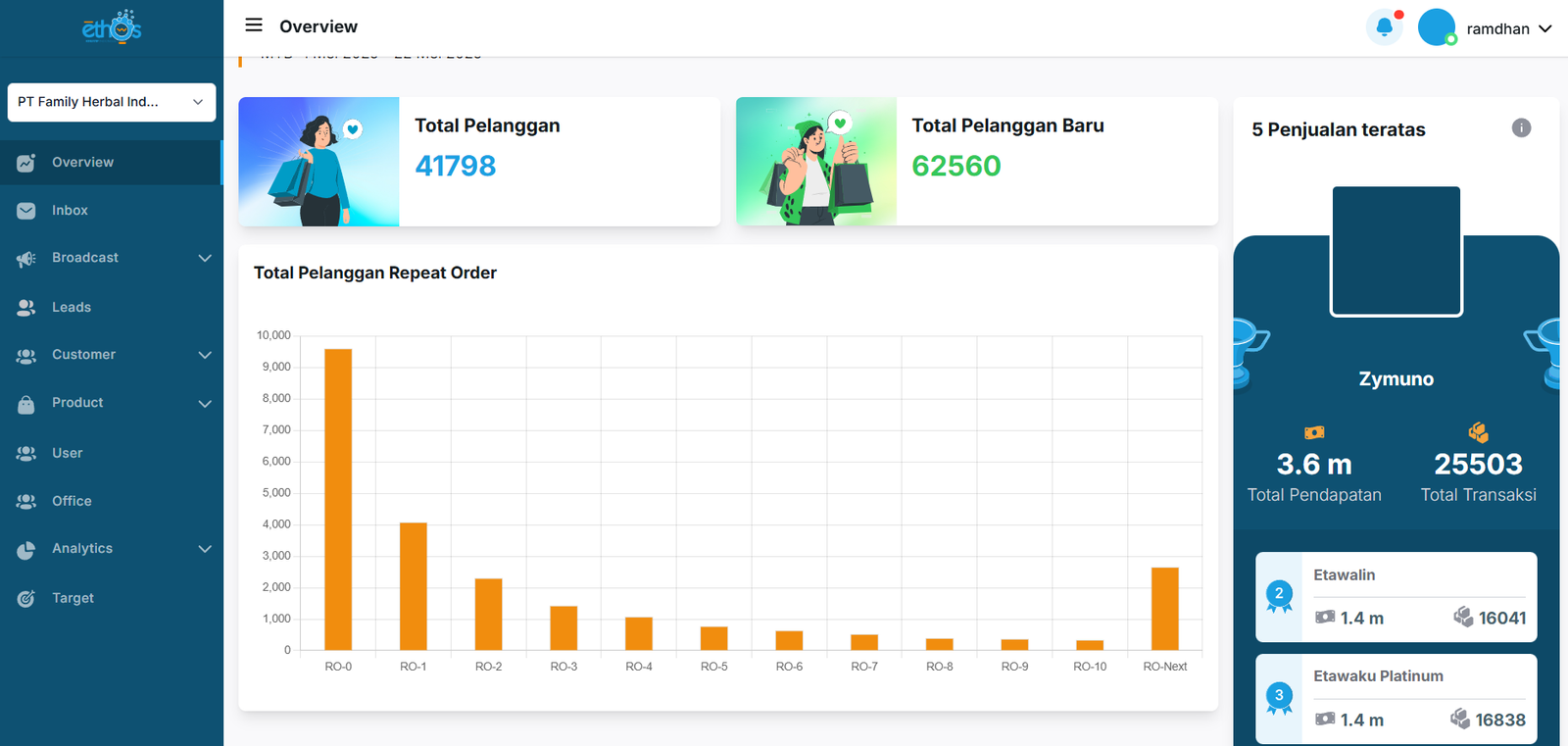Click the info icon beside 5 Penjualan teratas

pyautogui.click(x=1521, y=127)
